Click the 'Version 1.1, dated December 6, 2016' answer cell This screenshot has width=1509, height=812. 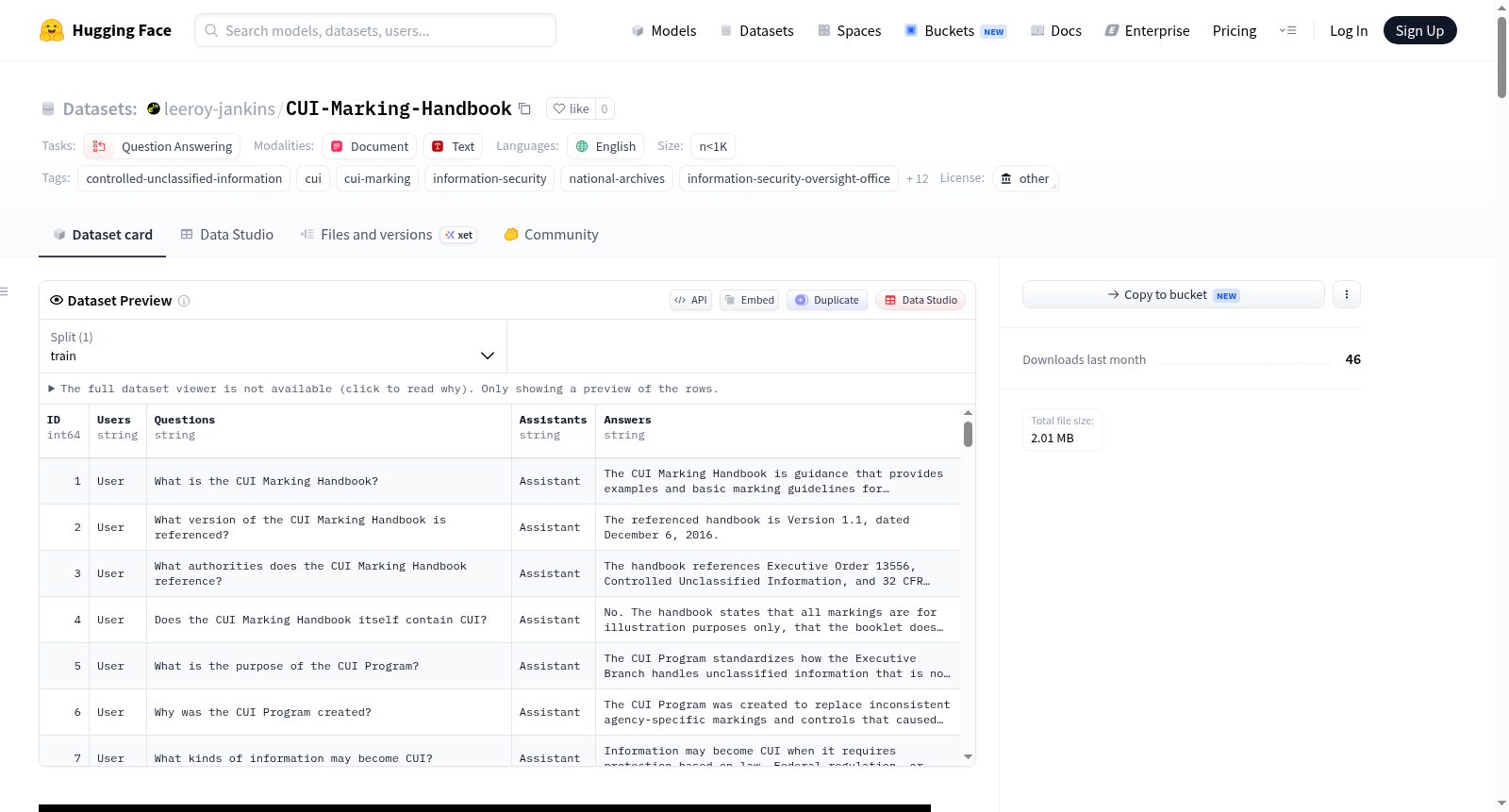pos(778,527)
